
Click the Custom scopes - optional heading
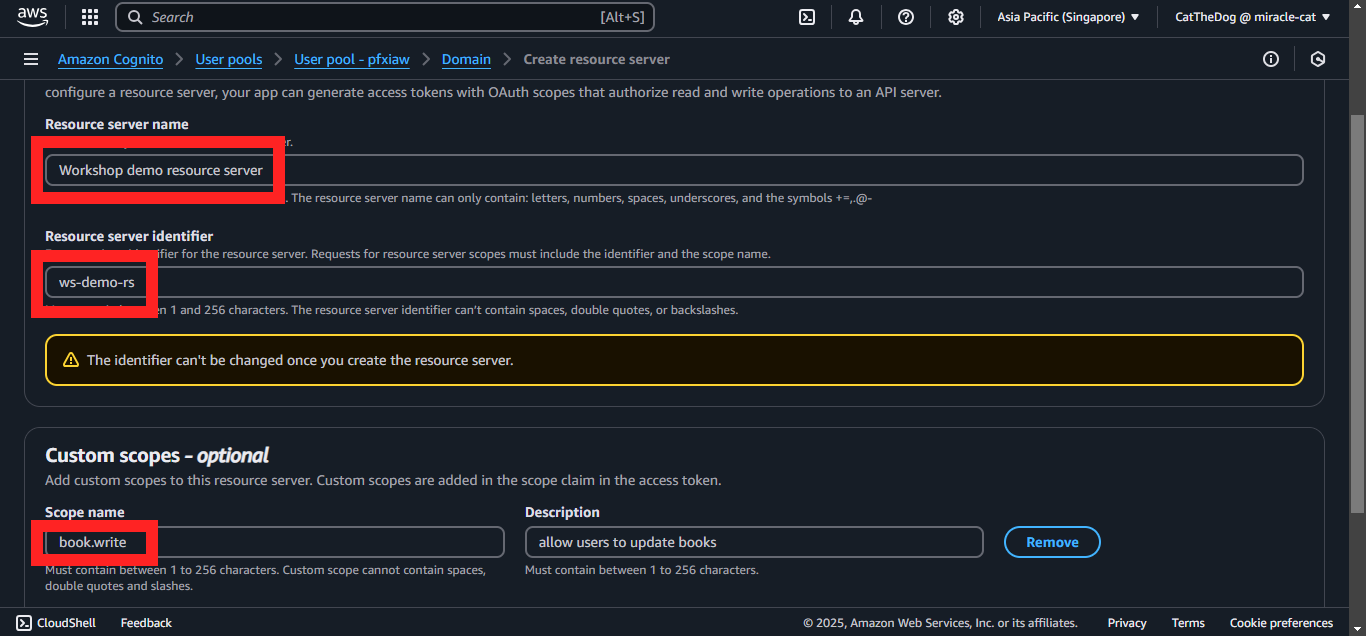(x=157, y=456)
